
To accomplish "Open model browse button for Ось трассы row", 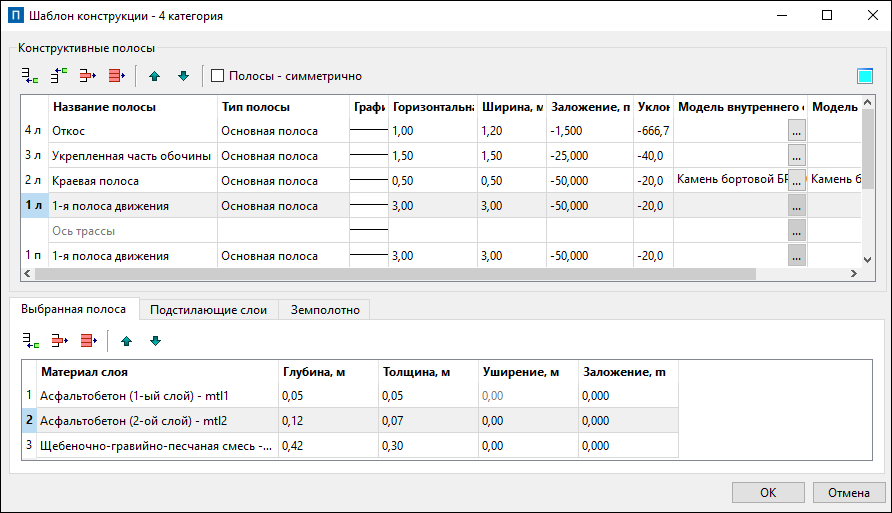I will point(796,231).
